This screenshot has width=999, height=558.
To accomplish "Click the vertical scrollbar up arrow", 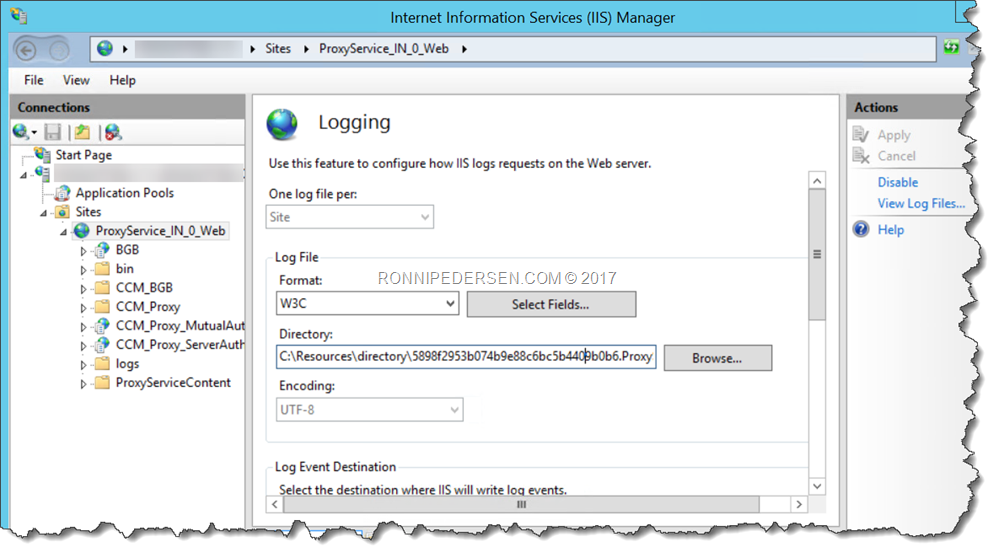I will (817, 181).
